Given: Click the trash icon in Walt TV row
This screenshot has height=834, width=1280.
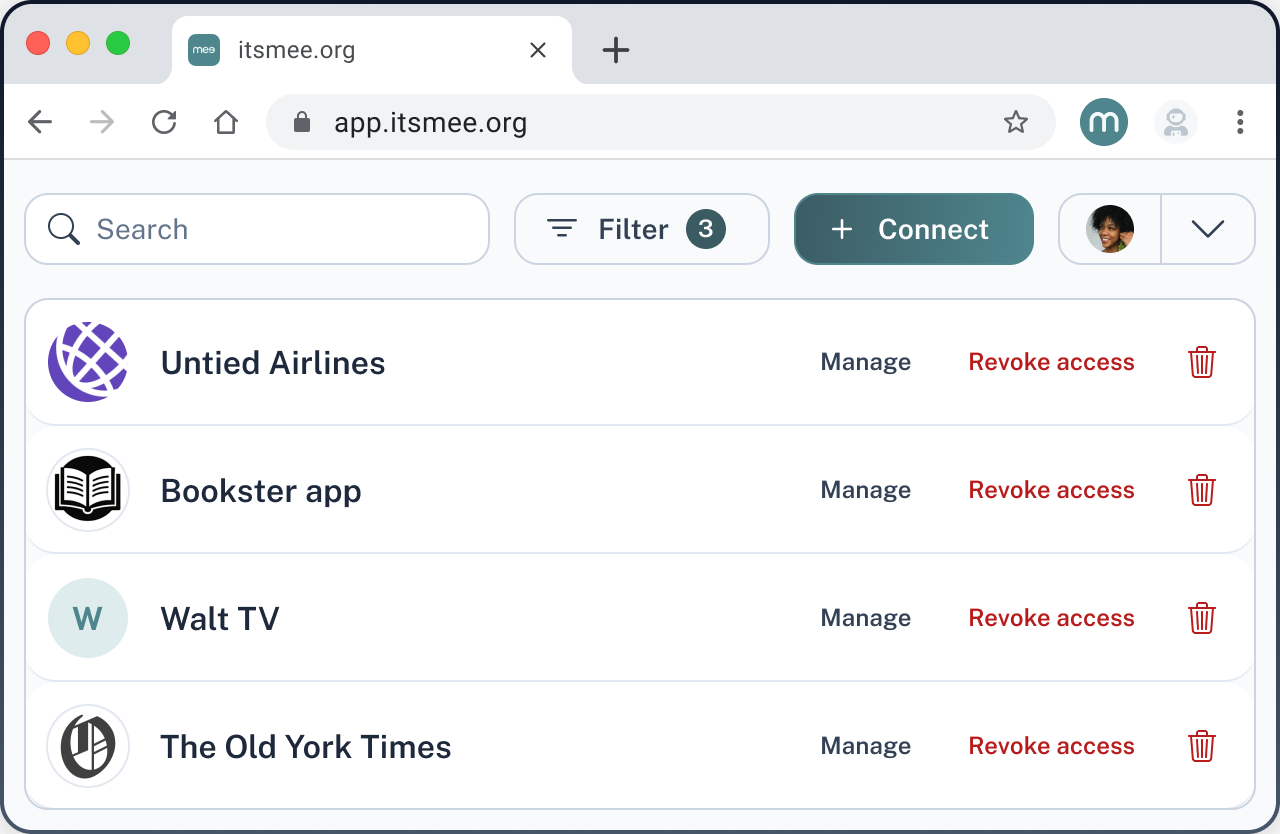Looking at the screenshot, I should pyautogui.click(x=1201, y=618).
